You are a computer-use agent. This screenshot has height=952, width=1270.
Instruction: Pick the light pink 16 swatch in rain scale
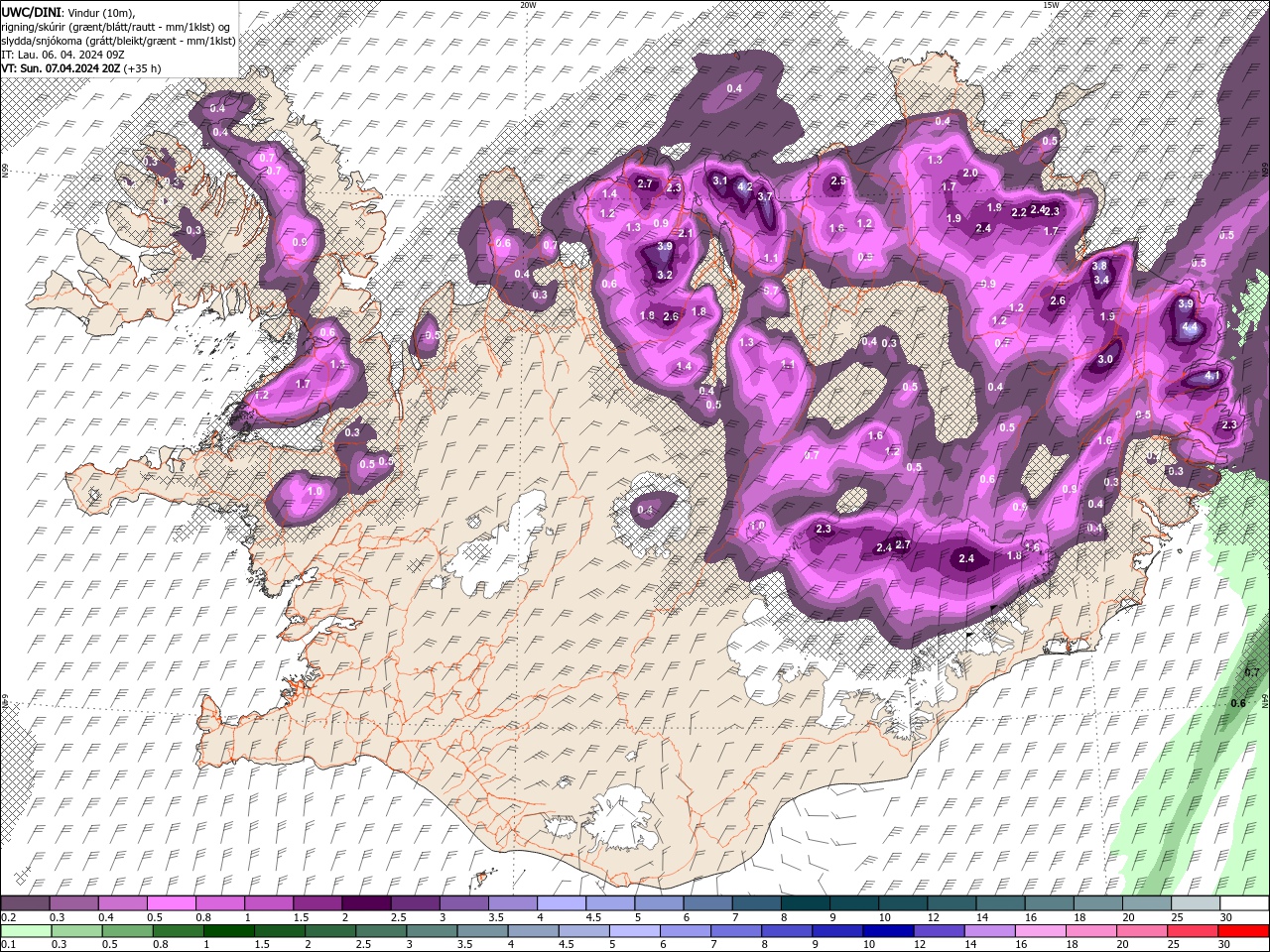pos(1040,931)
